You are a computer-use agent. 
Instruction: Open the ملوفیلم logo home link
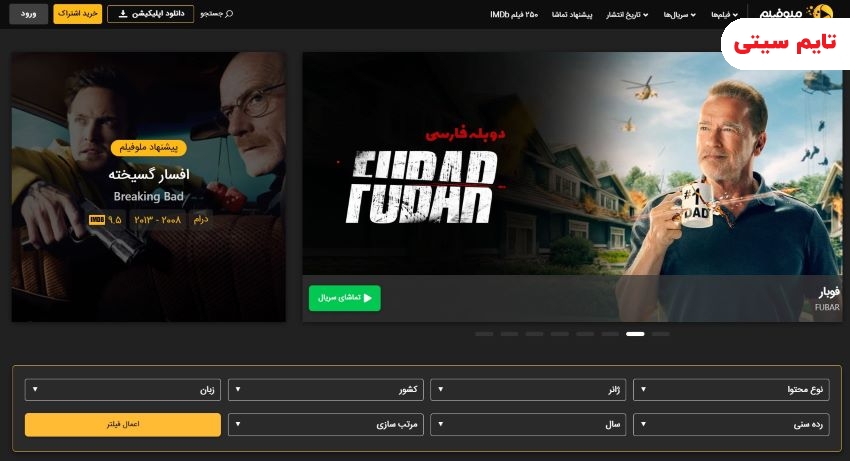coord(795,12)
